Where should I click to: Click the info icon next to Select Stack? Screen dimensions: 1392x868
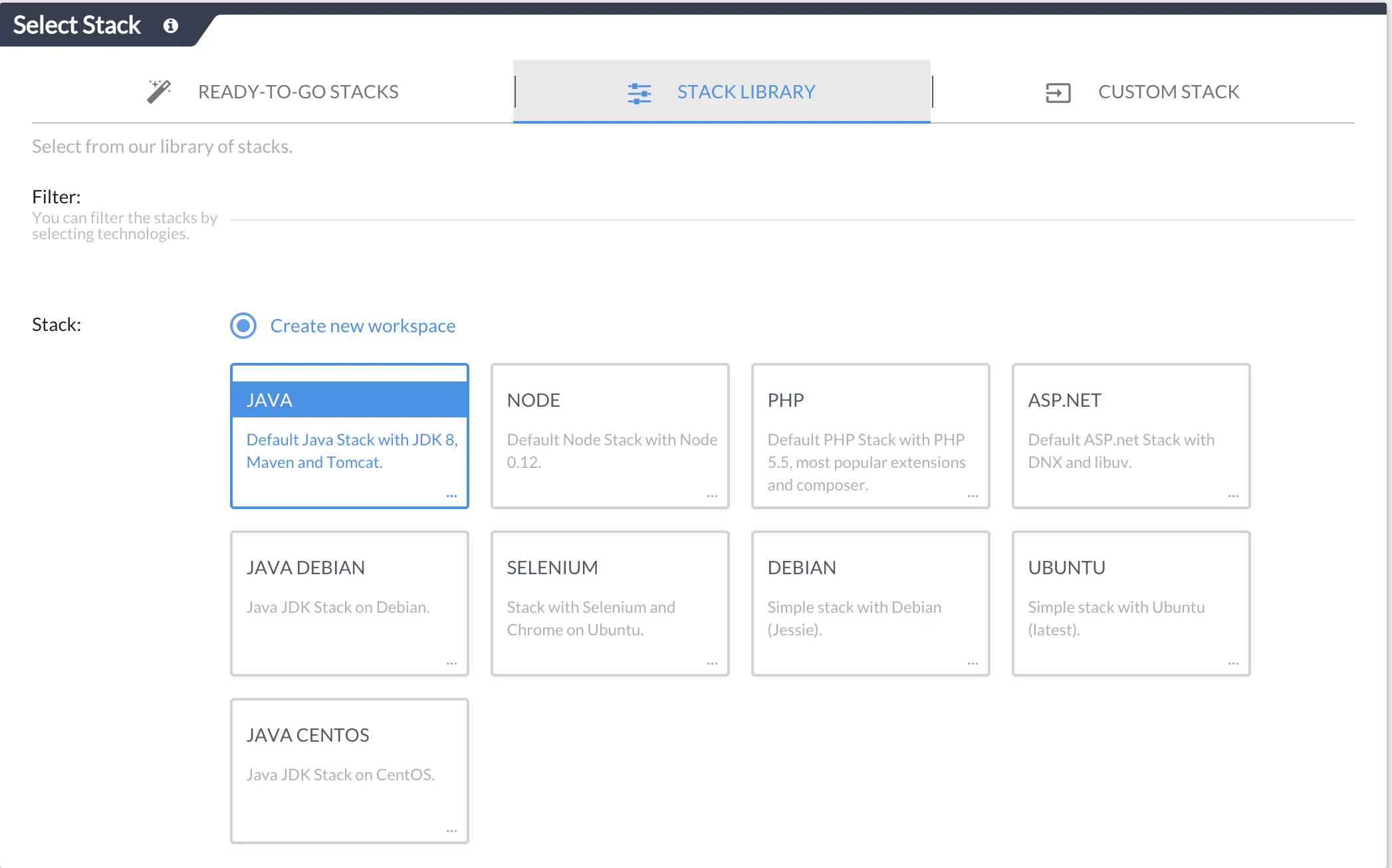pyautogui.click(x=171, y=25)
